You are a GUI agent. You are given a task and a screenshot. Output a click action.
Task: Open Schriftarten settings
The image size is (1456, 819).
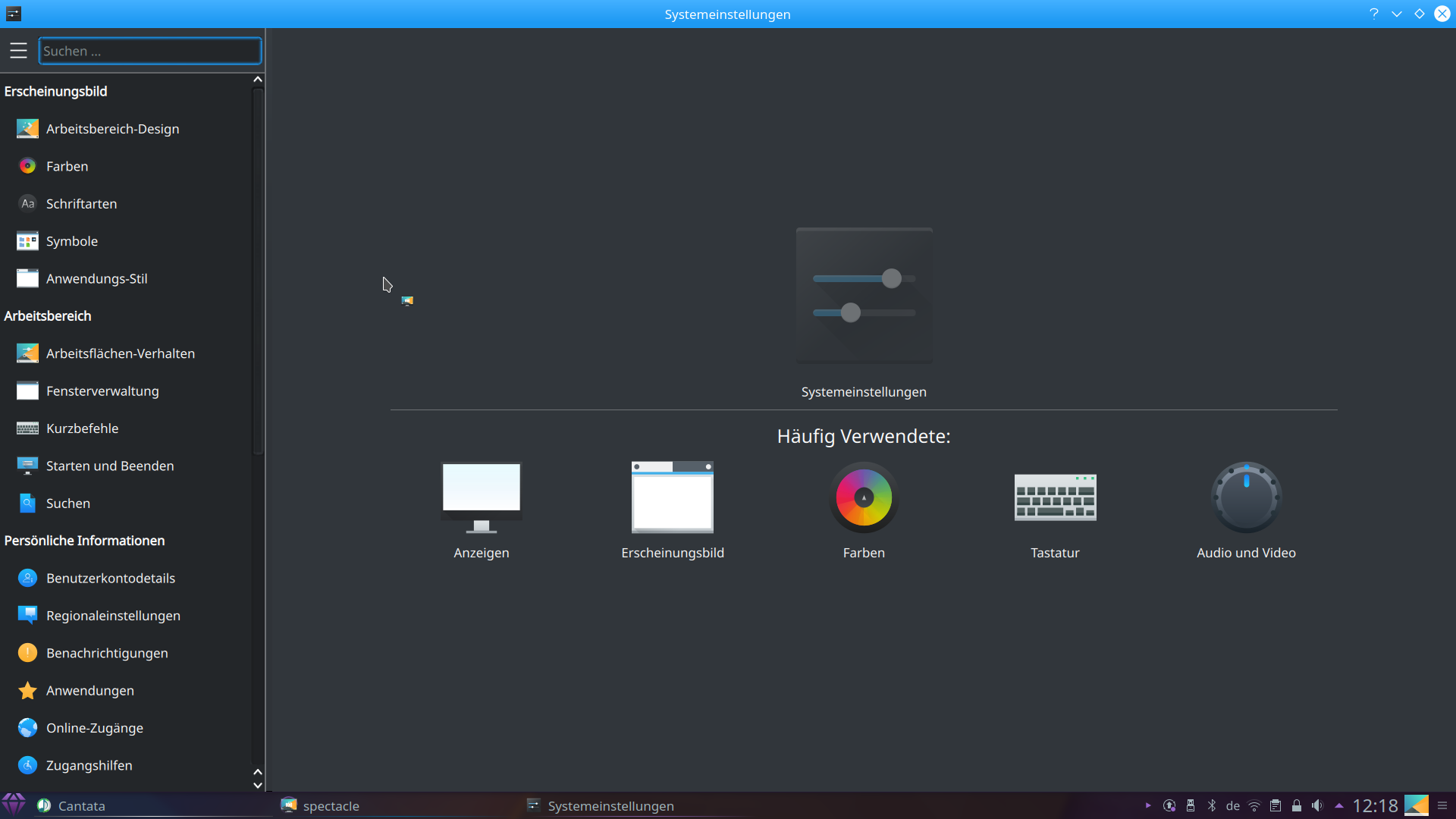[x=81, y=204]
